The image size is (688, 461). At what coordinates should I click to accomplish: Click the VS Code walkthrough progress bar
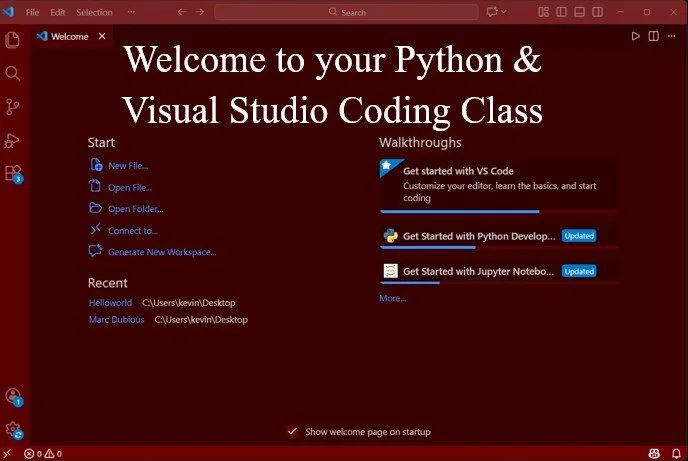[499, 212]
